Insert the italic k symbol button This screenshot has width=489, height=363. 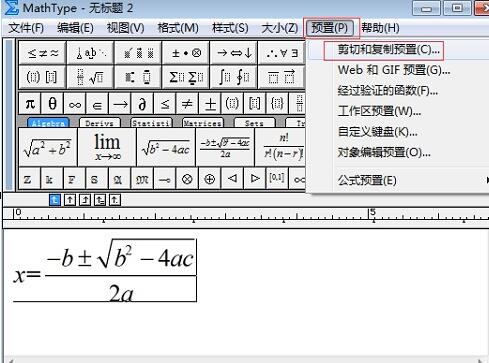tap(52, 179)
